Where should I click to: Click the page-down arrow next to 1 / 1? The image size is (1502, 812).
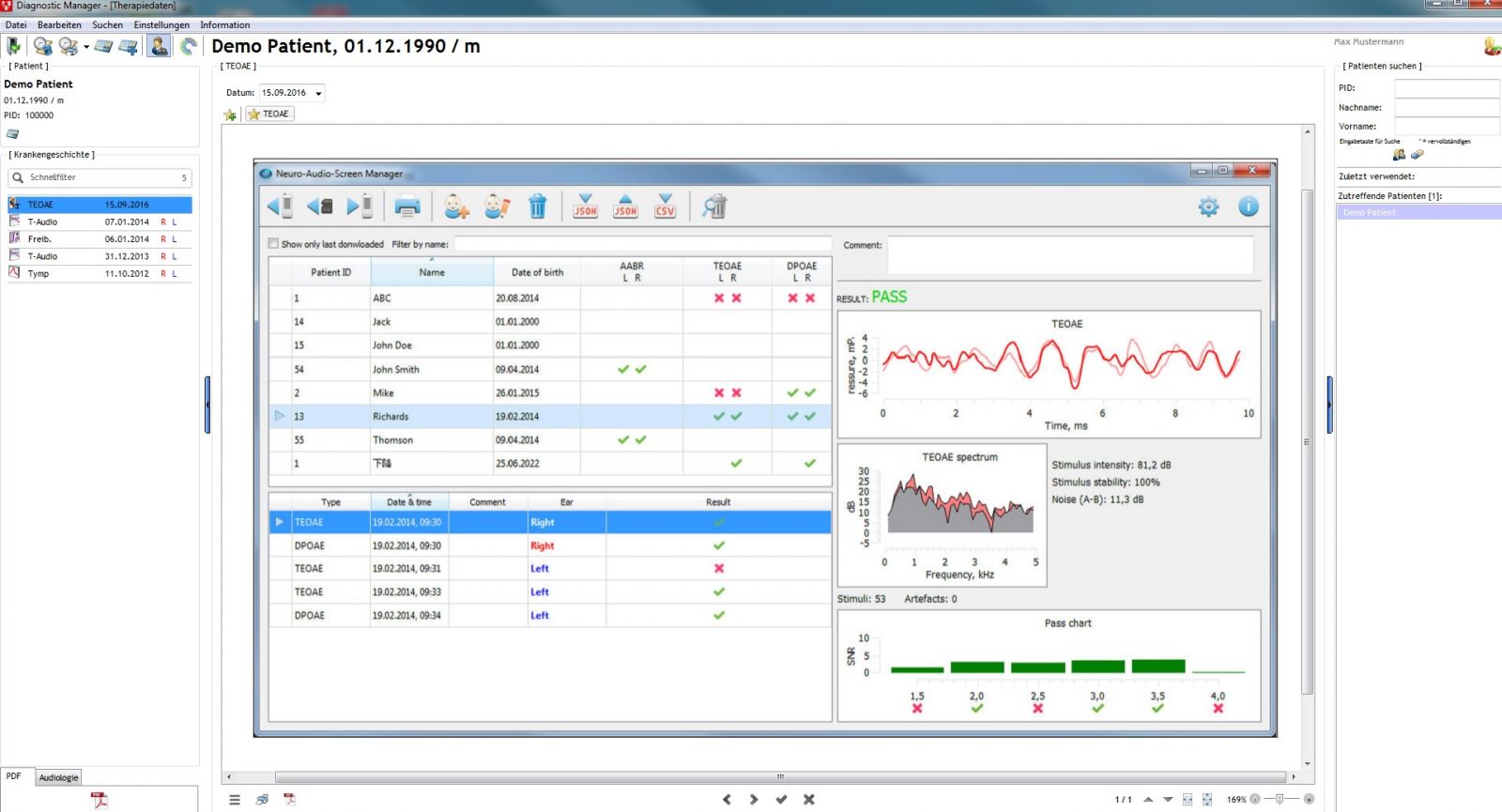pos(1168,800)
